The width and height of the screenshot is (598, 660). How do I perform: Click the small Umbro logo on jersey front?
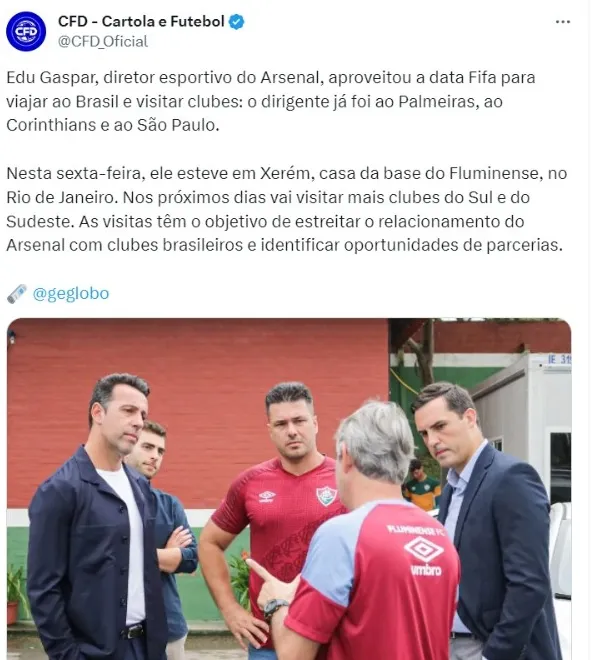[267, 497]
